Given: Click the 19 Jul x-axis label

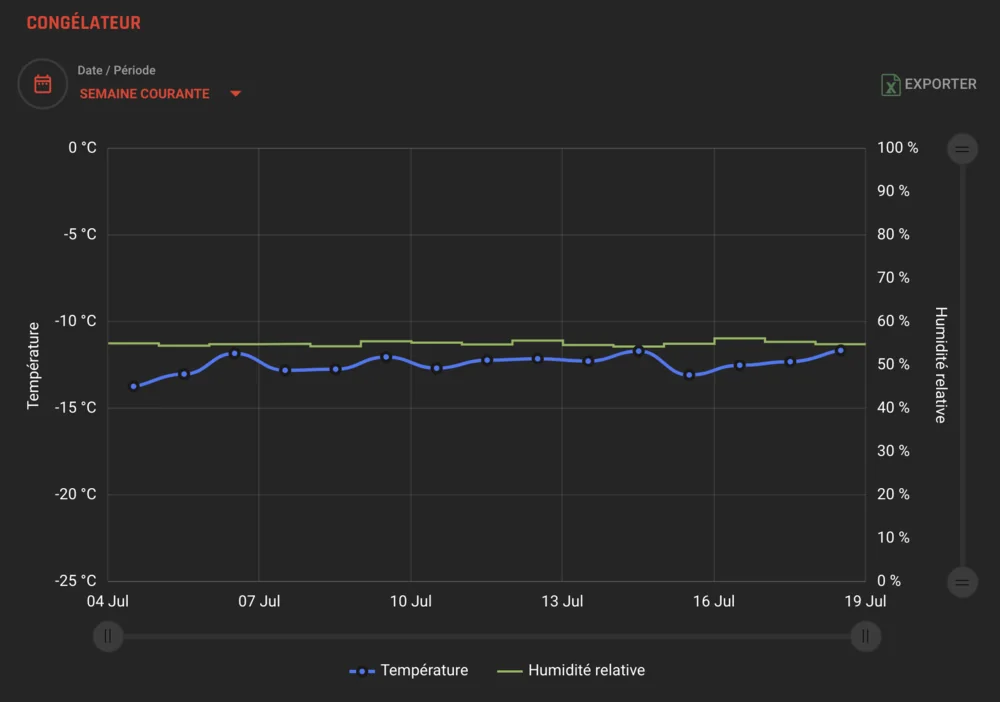Looking at the screenshot, I should coord(865,601).
